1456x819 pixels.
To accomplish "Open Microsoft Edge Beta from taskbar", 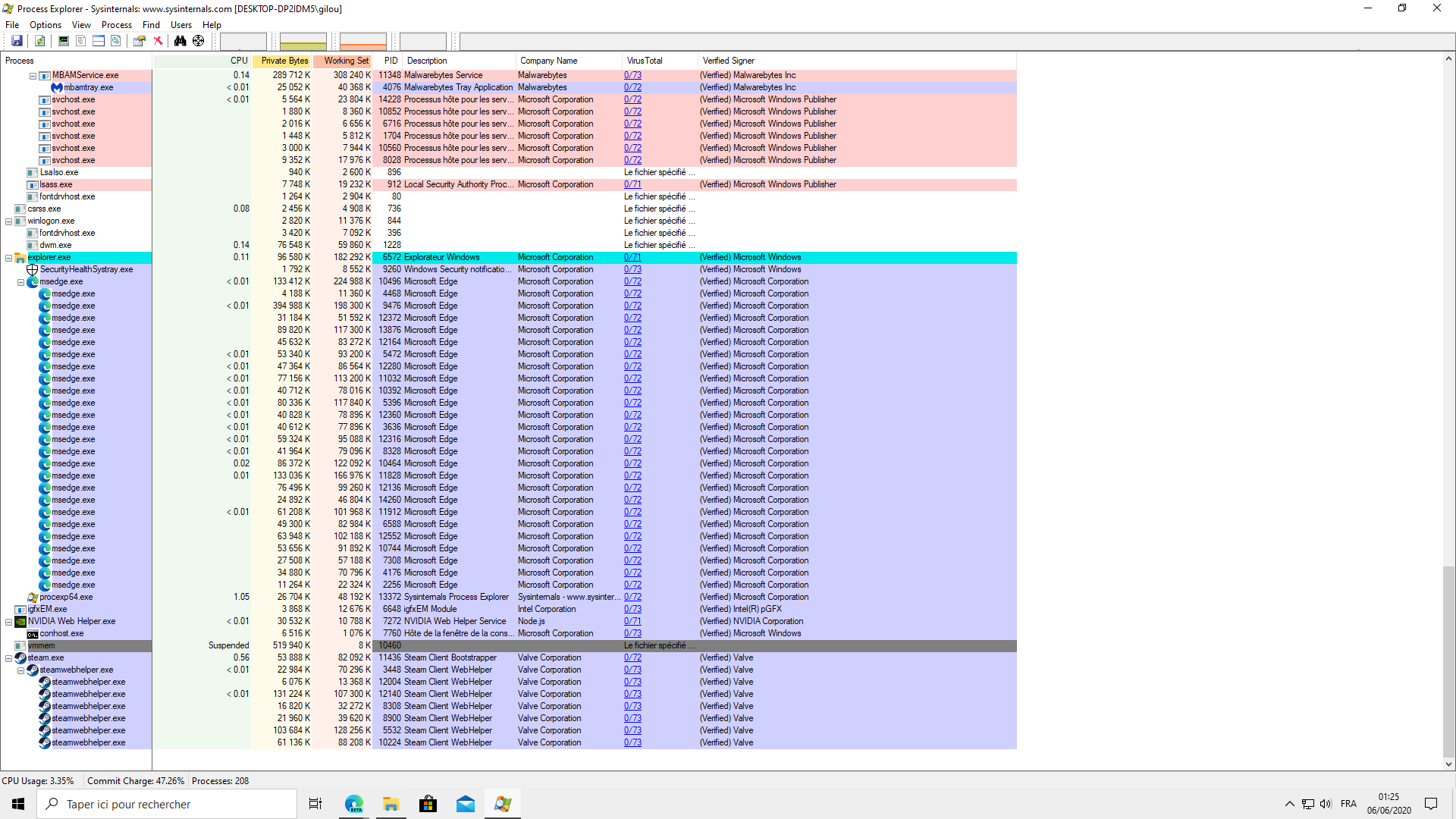I will [x=354, y=804].
